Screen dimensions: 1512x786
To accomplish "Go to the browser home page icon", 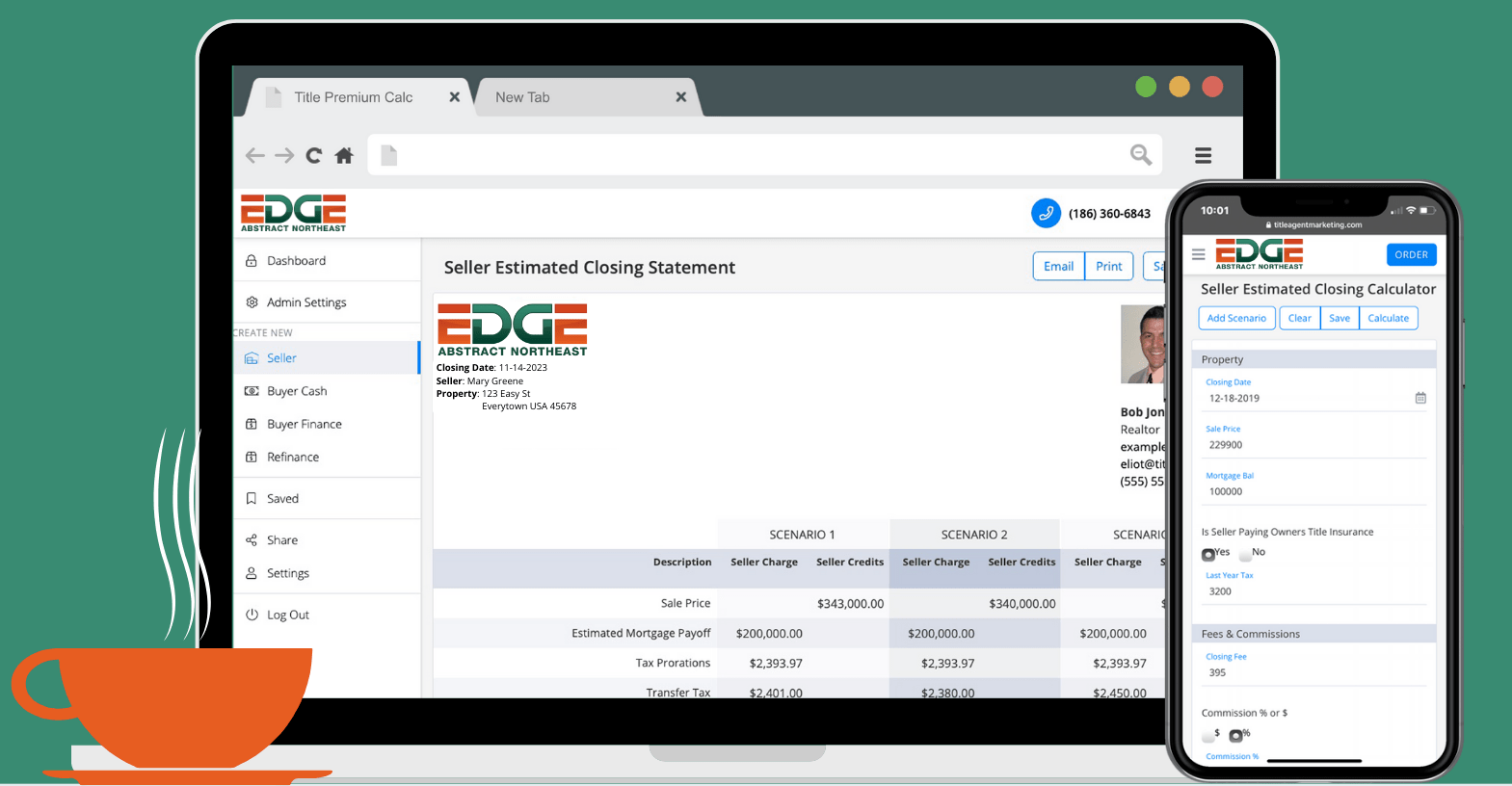I will pyautogui.click(x=344, y=155).
